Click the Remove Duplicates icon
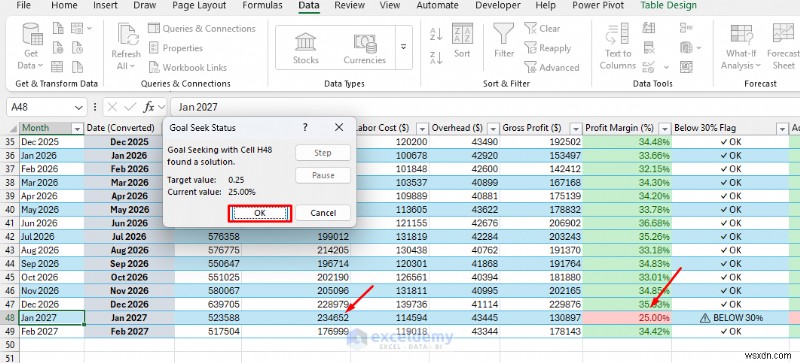Viewport: 800px width, 363px height. pos(649,48)
